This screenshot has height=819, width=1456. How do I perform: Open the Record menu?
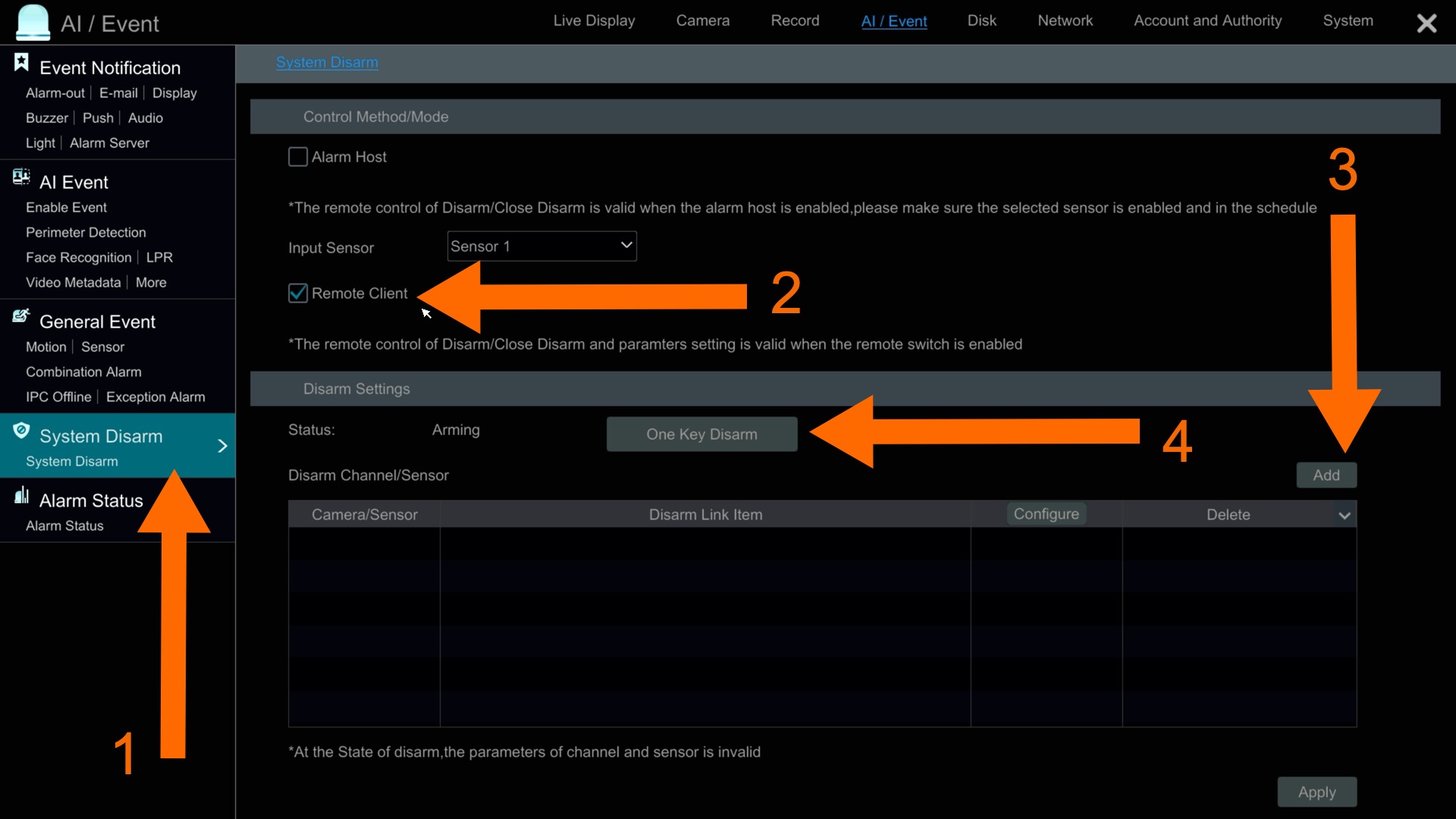[x=795, y=21]
